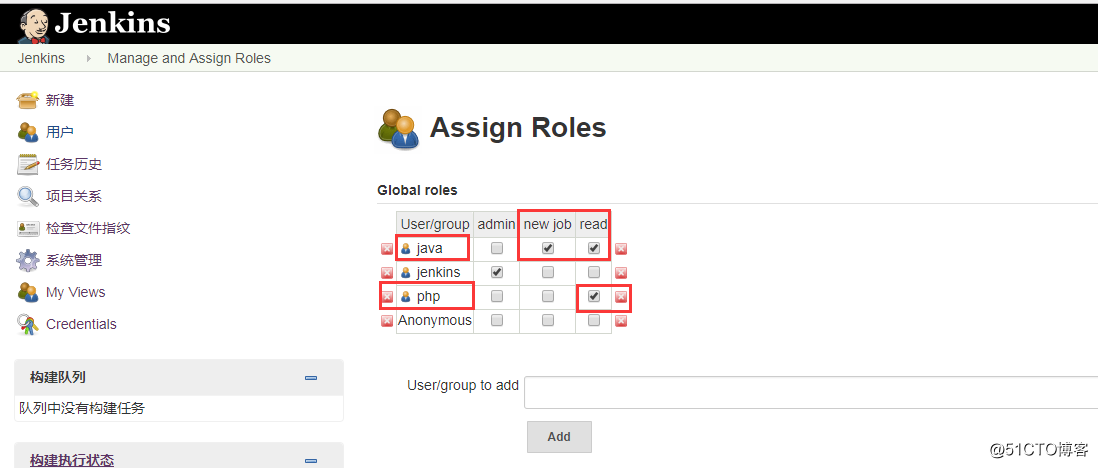Viewport: 1098px width, 468px height.
Task: Collapse the 构建队列 panel
Action: (311, 378)
